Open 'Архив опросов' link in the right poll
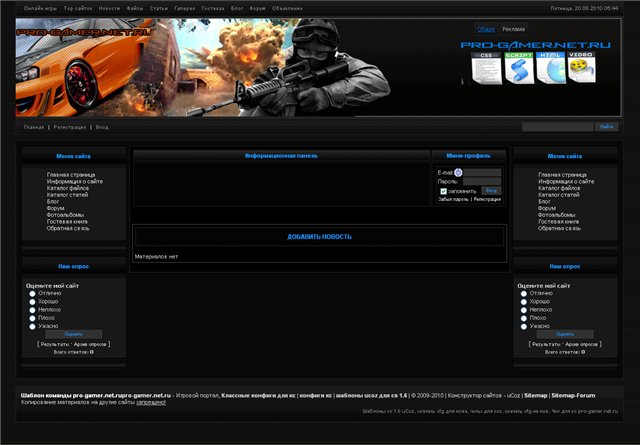The height and width of the screenshot is (445, 640). 582,345
